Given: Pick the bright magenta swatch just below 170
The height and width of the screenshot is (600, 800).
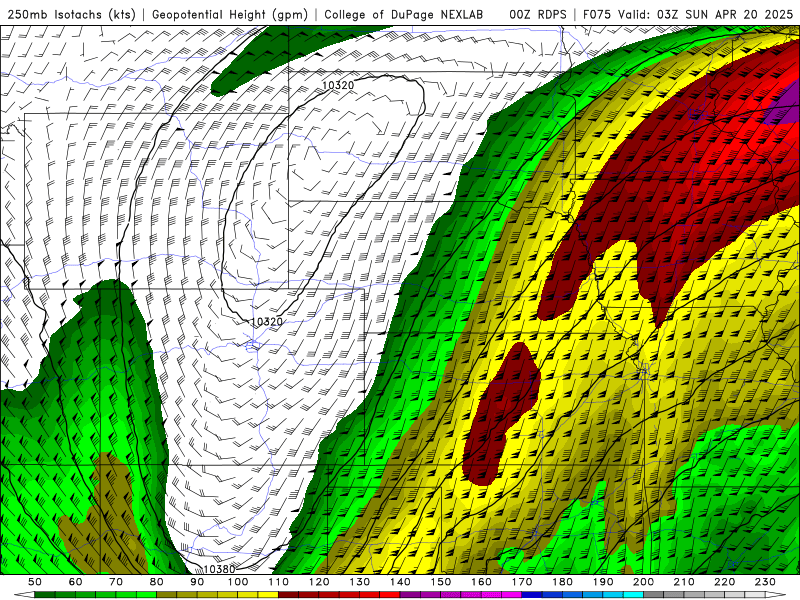Looking at the screenshot, I should (512, 594).
